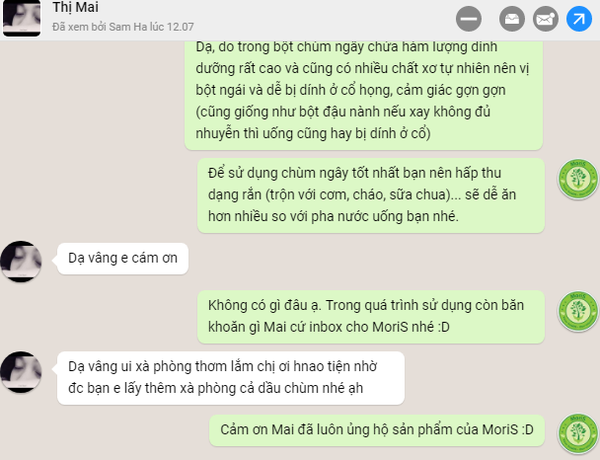Click avatar beside the 'xà phòng thơm lắm' message
Image resolution: width=600 pixels, height=460 pixels.
pyautogui.click(x=21, y=372)
